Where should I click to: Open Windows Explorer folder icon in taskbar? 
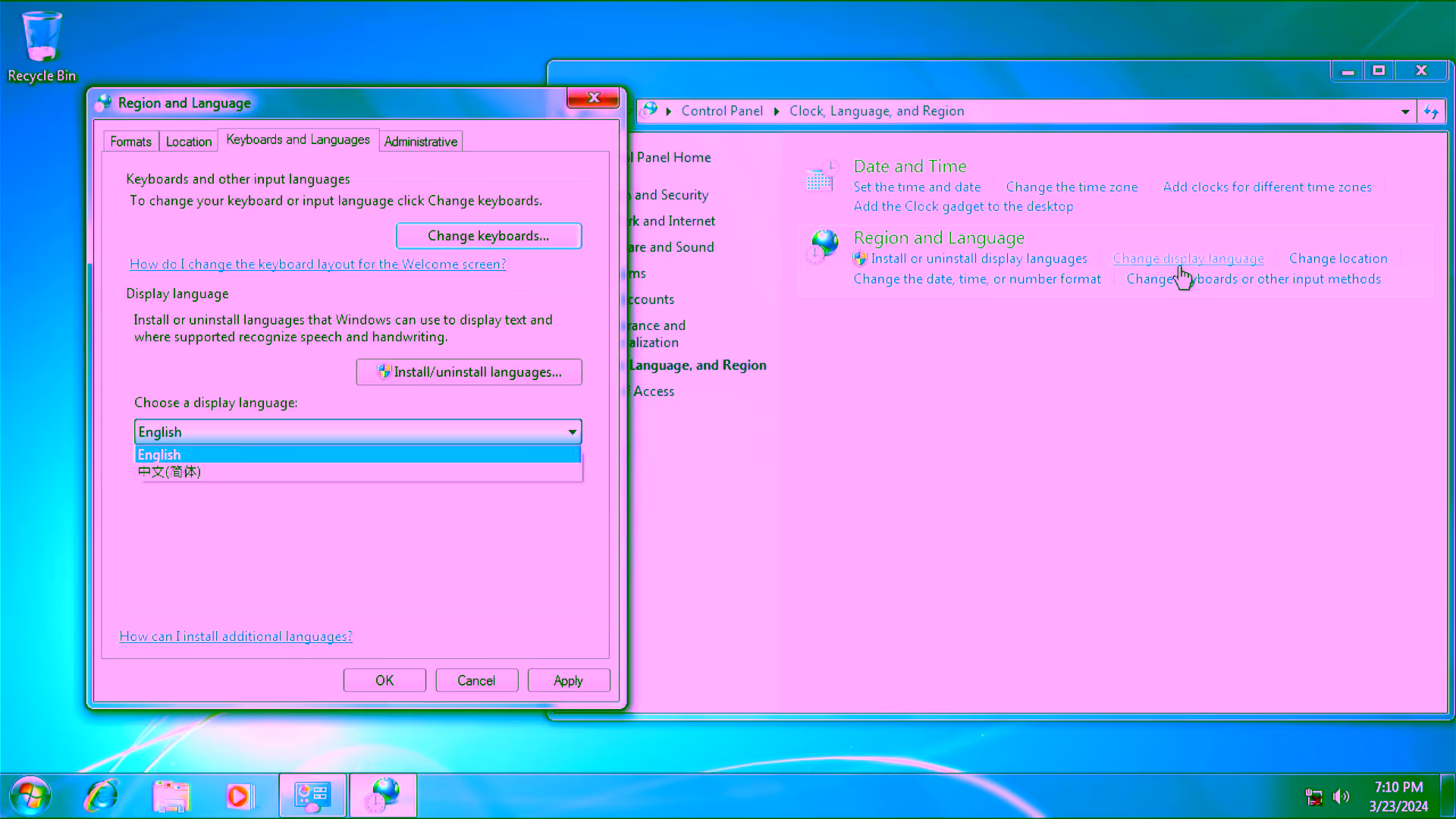[x=171, y=796]
